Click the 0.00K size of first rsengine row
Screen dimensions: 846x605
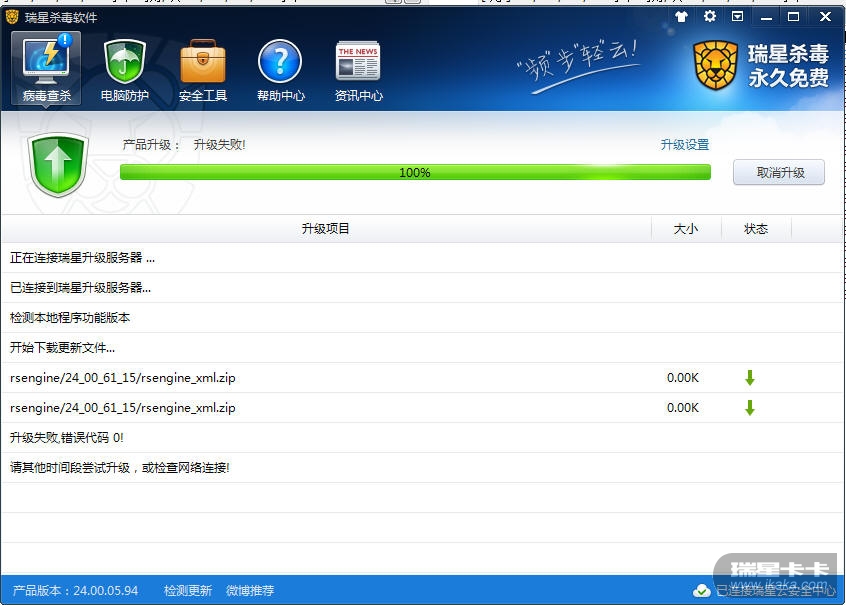tap(683, 378)
